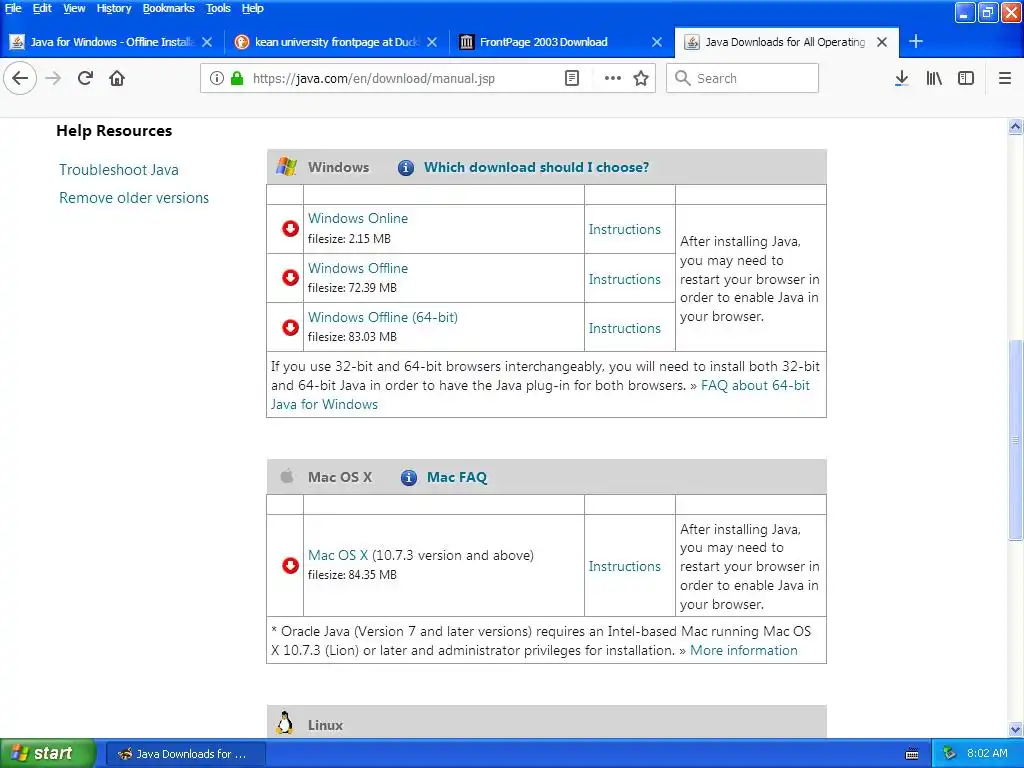Open the Tools menu
This screenshot has height=768, width=1024.
pos(218,8)
